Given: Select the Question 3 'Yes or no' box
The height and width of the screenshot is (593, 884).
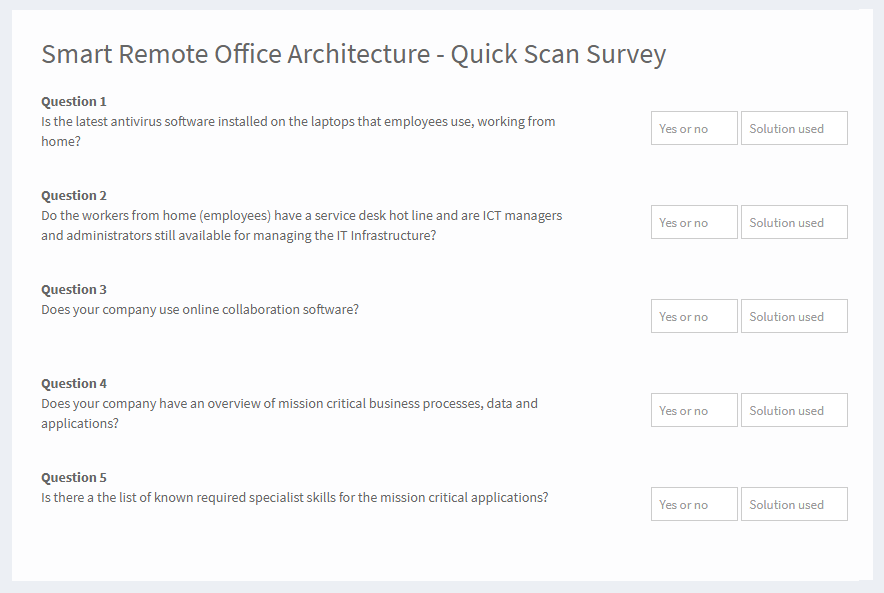Looking at the screenshot, I should (x=694, y=316).
